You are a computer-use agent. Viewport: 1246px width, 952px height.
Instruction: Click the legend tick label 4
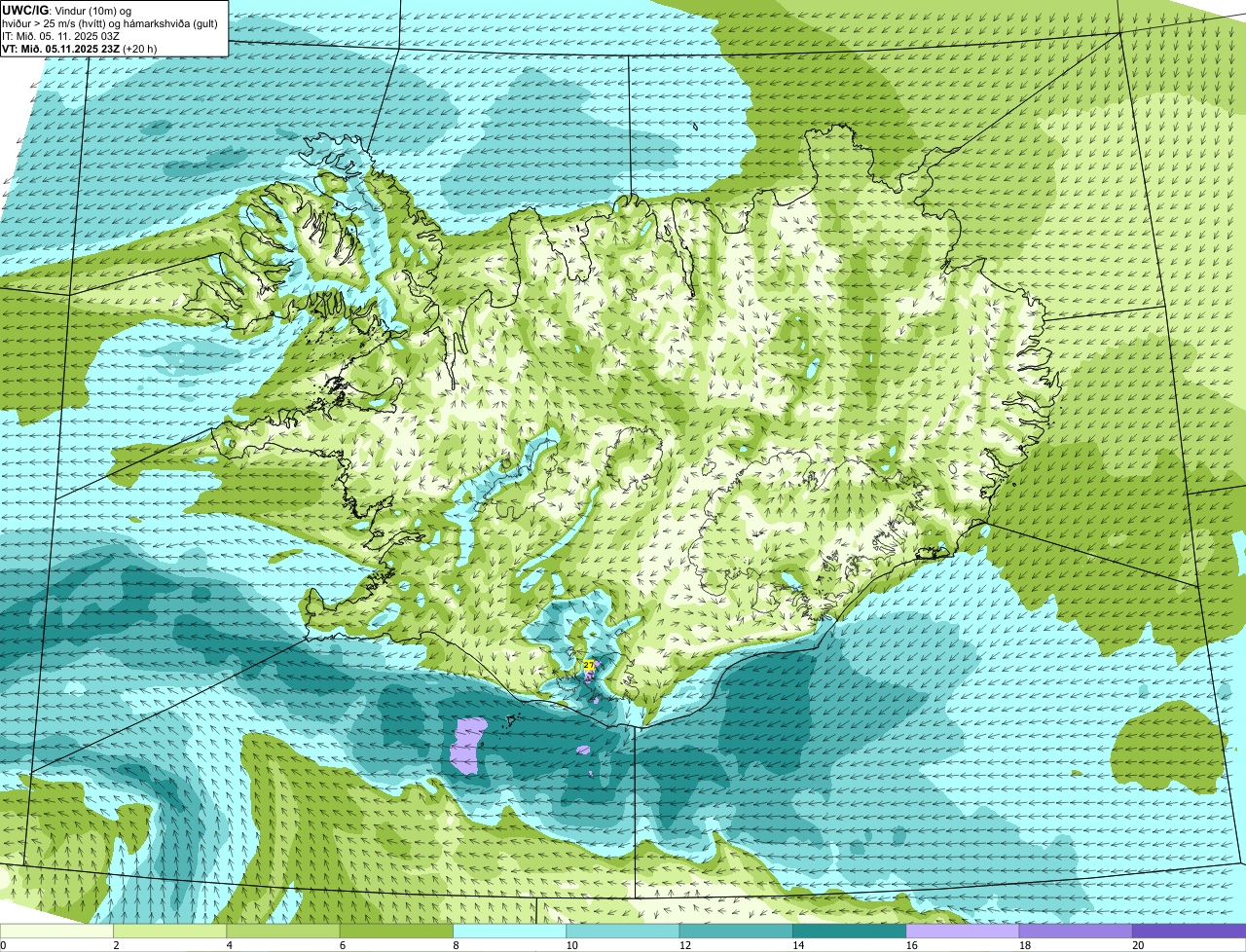[229, 945]
